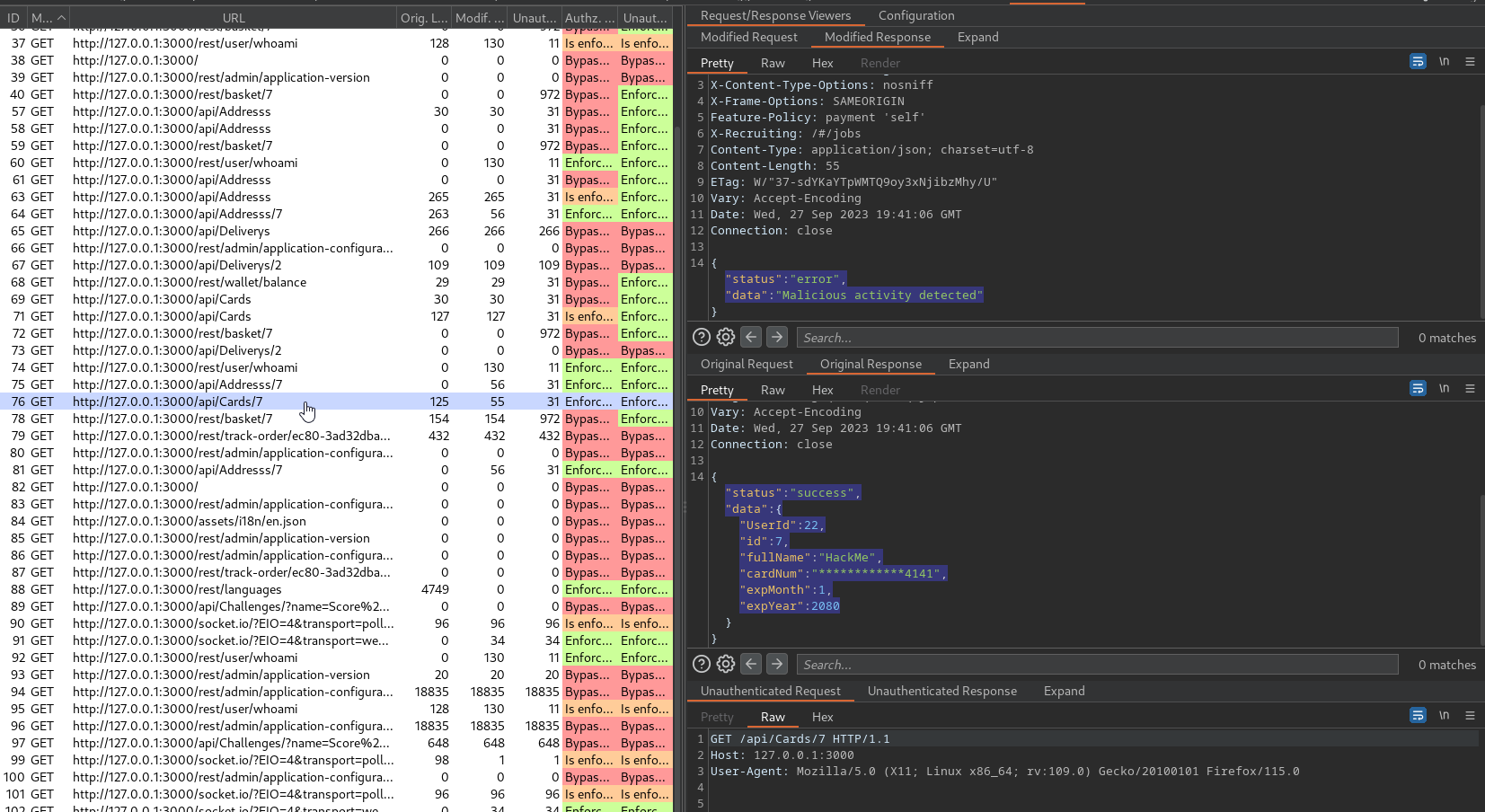Switch to the Modified Request tab

coord(748,37)
